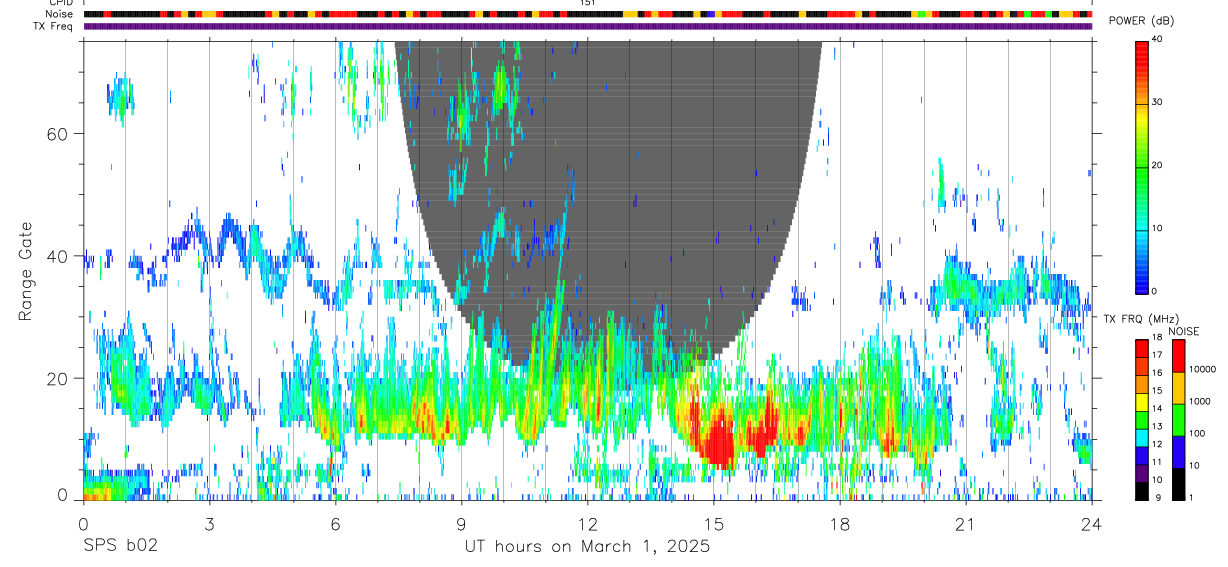Click the '30' label on the POWER scale
Viewport: 1228px width, 567px height.
(1157, 103)
